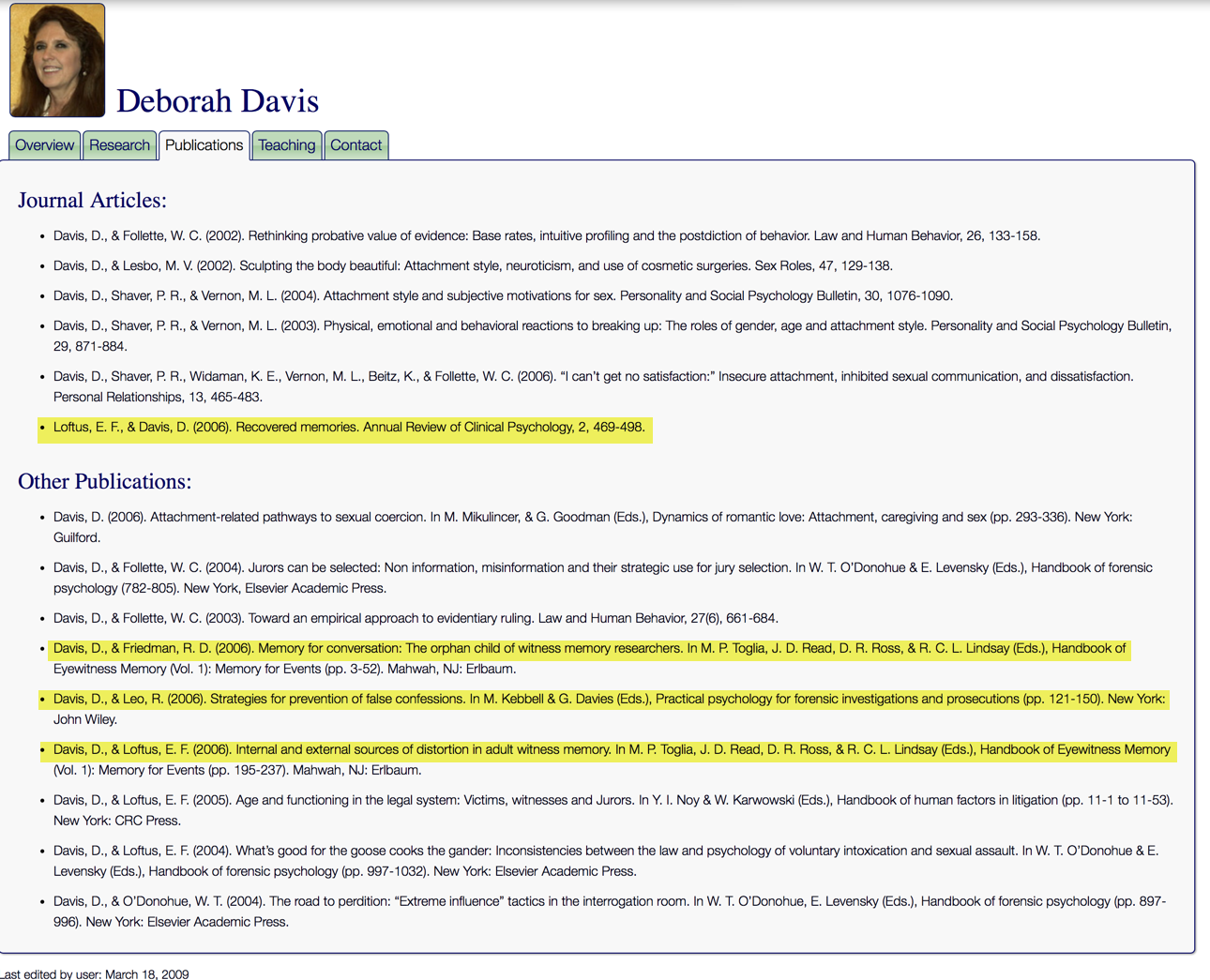Click the Other Publications heading
The image size is (1210, 980).
point(104,481)
